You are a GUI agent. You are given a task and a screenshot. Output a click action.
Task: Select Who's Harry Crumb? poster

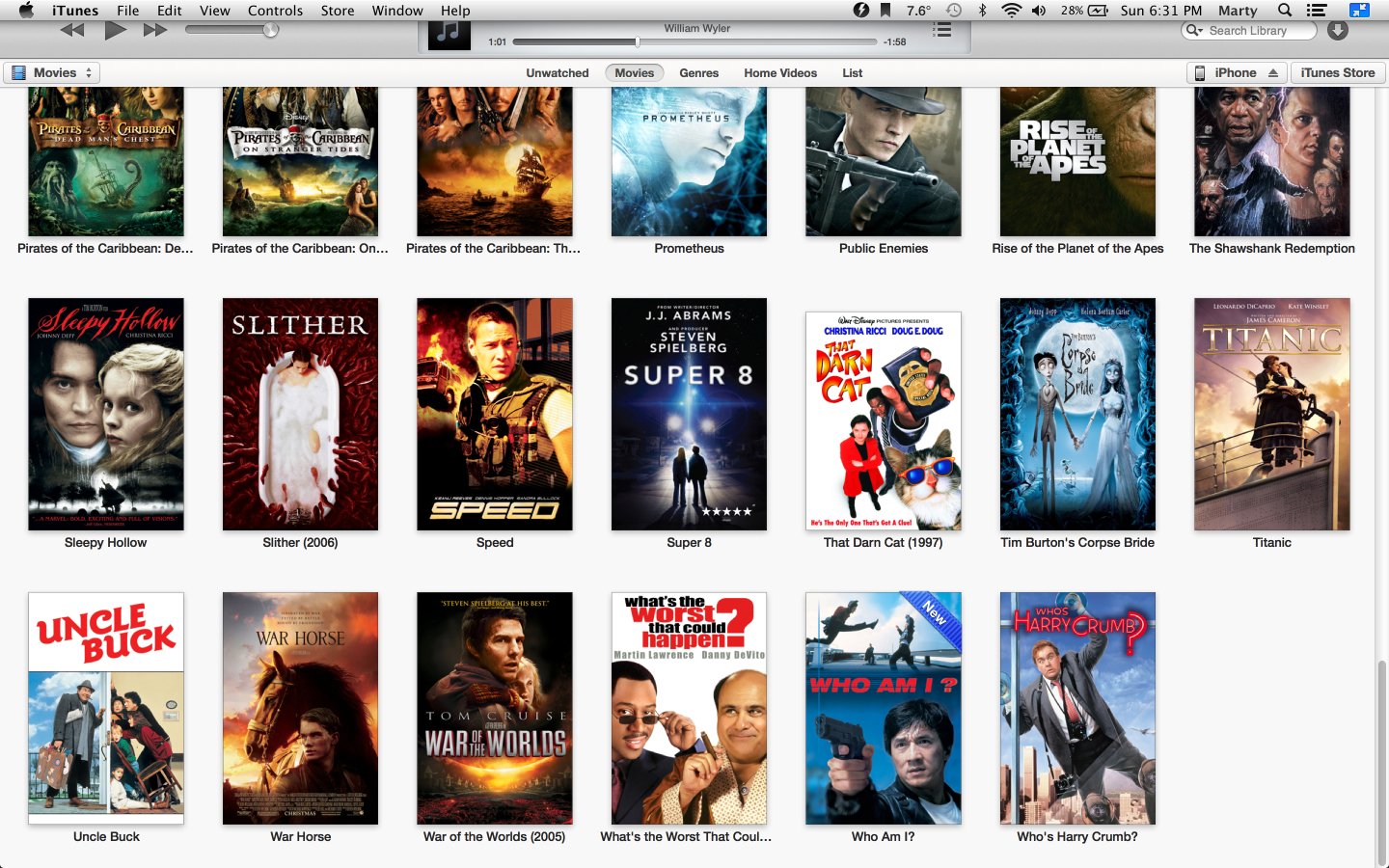click(x=1077, y=708)
